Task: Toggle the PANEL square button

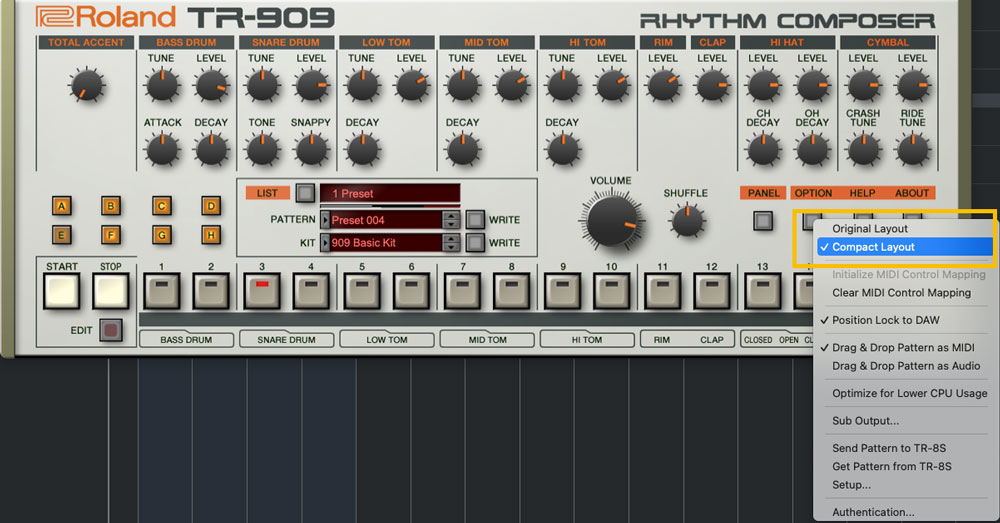Action: tap(763, 221)
